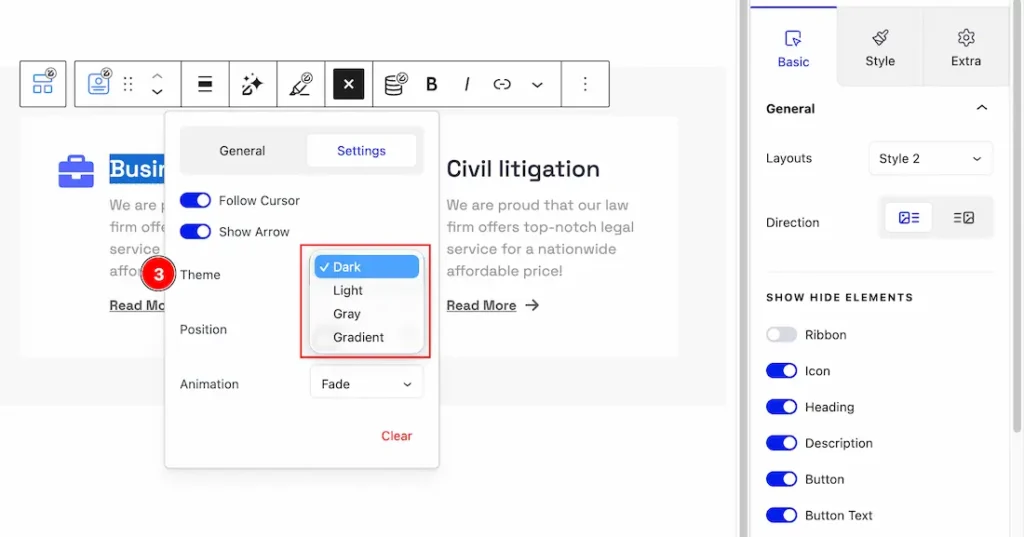
Task: Enable the Ribbon toggle
Action: click(x=781, y=335)
